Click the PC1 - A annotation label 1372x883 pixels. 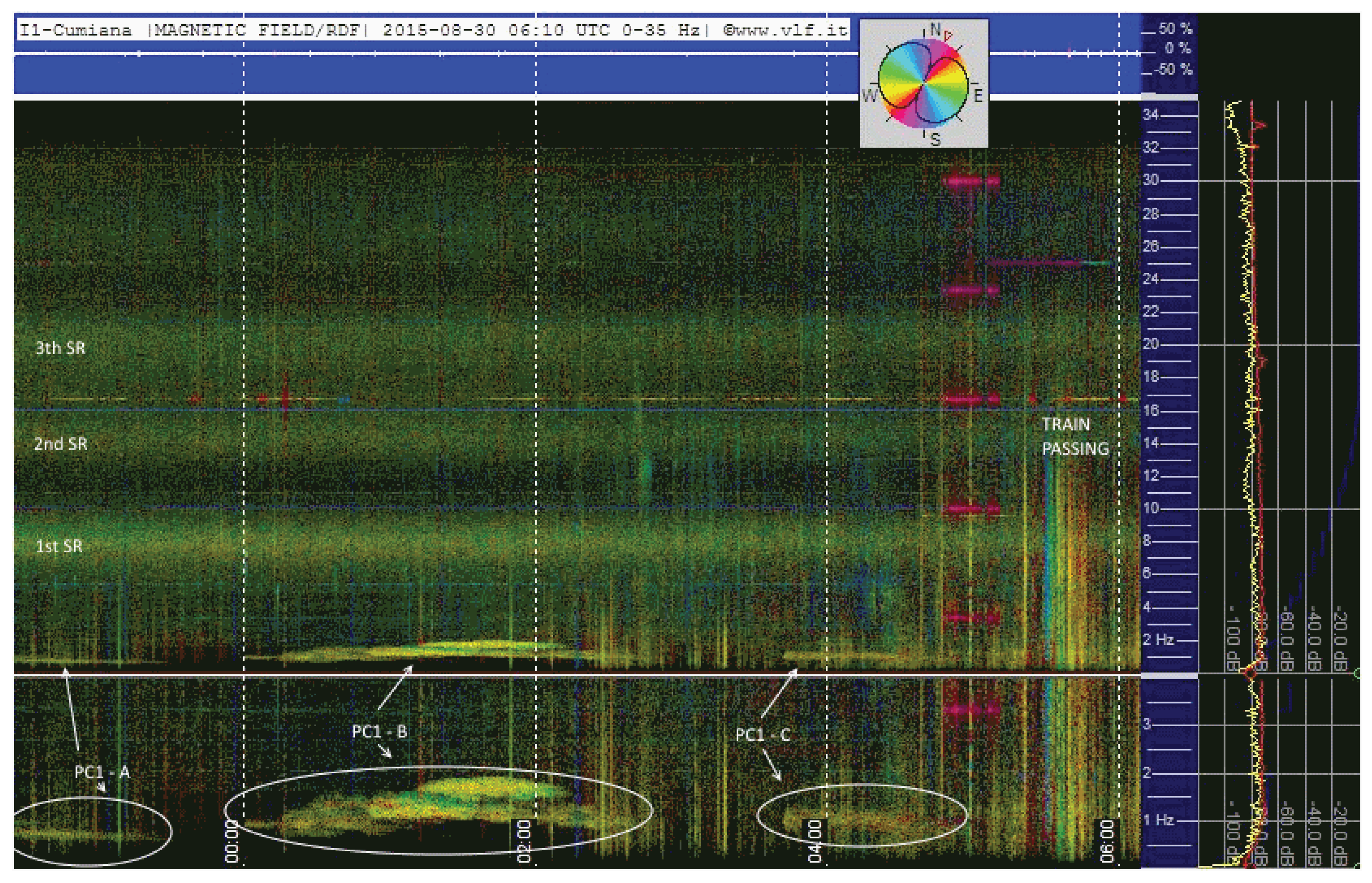(102, 772)
